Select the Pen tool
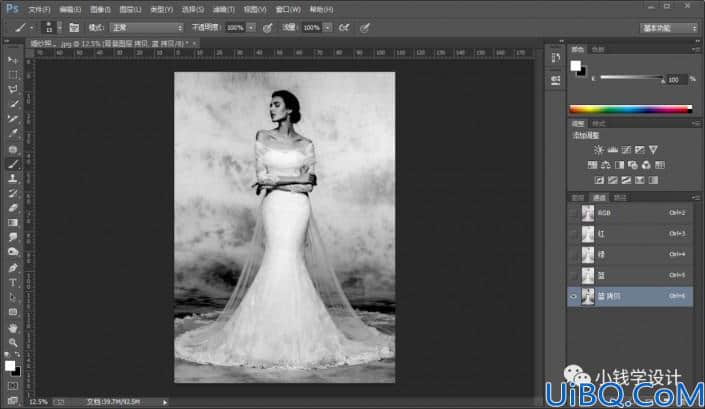 click(13, 268)
